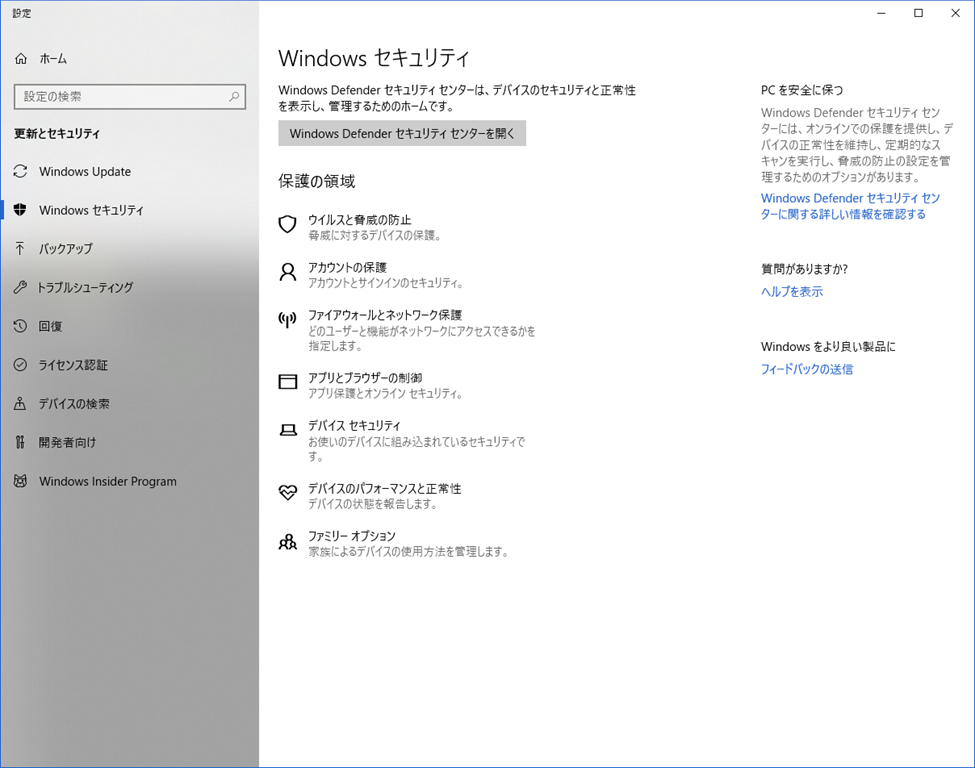Click the Windows Update refresh icon
The width and height of the screenshot is (975, 768).
(21, 171)
